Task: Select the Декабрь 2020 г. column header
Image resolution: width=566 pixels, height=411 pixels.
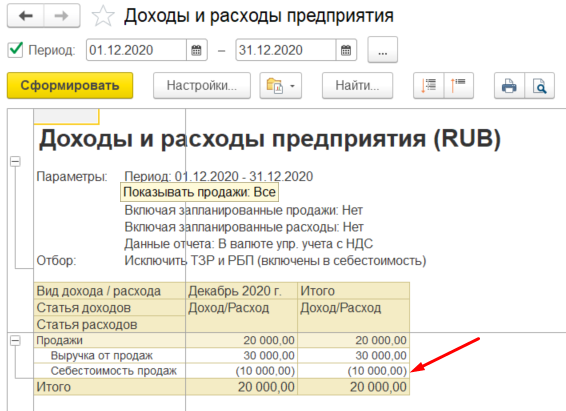Action: point(241,291)
